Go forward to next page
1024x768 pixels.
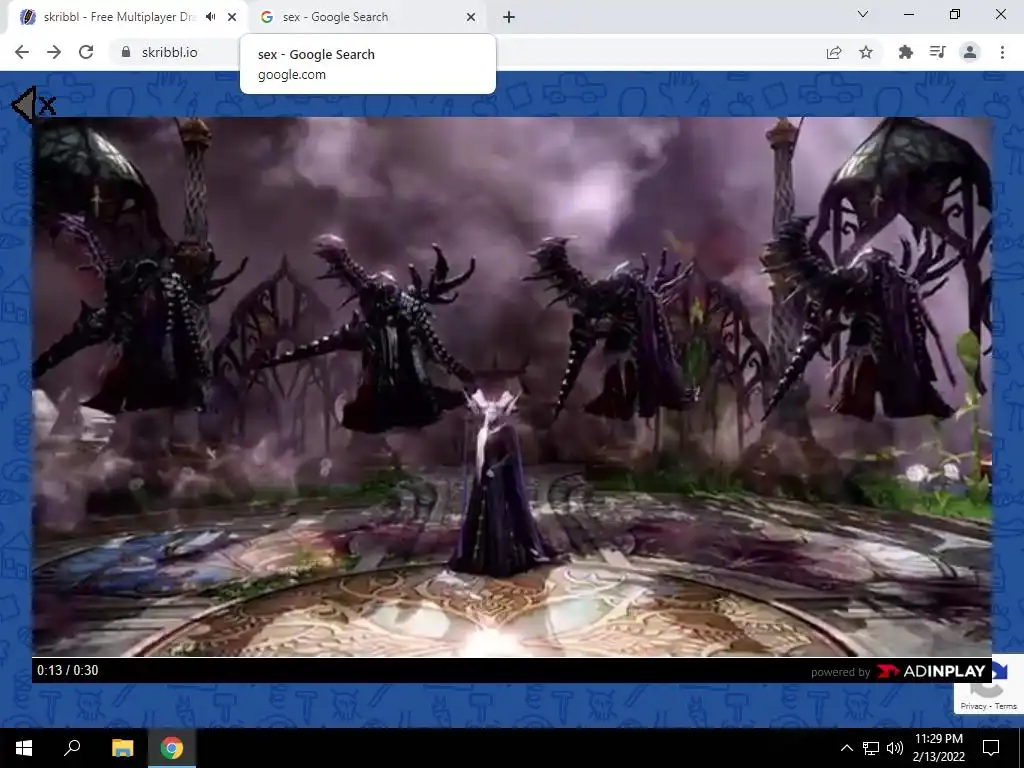tap(54, 52)
